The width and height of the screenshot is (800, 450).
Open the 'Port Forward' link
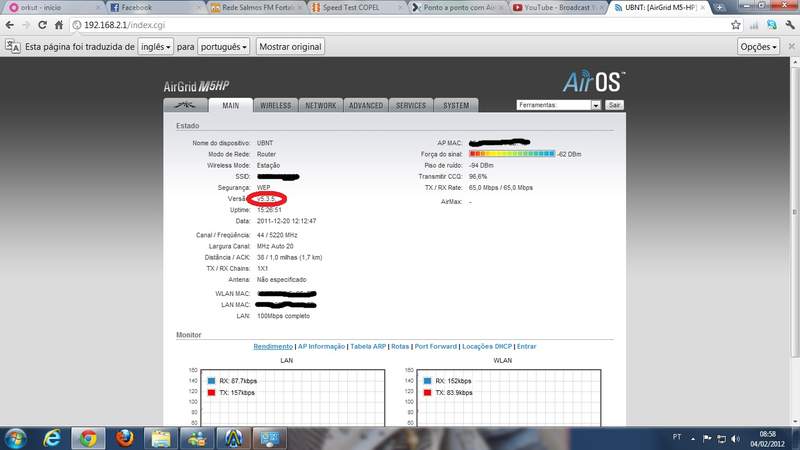coord(435,346)
